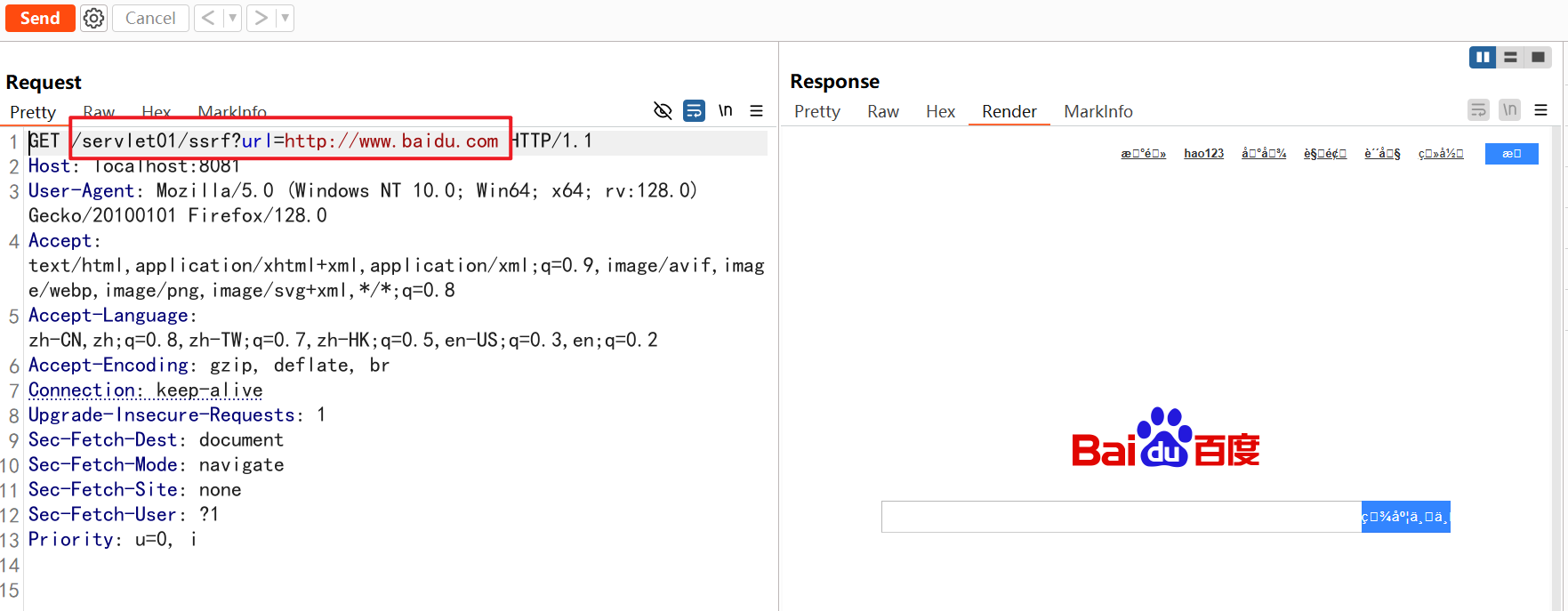
Task: Toggle hide non-printable characters eye icon
Action: pyautogui.click(x=663, y=110)
